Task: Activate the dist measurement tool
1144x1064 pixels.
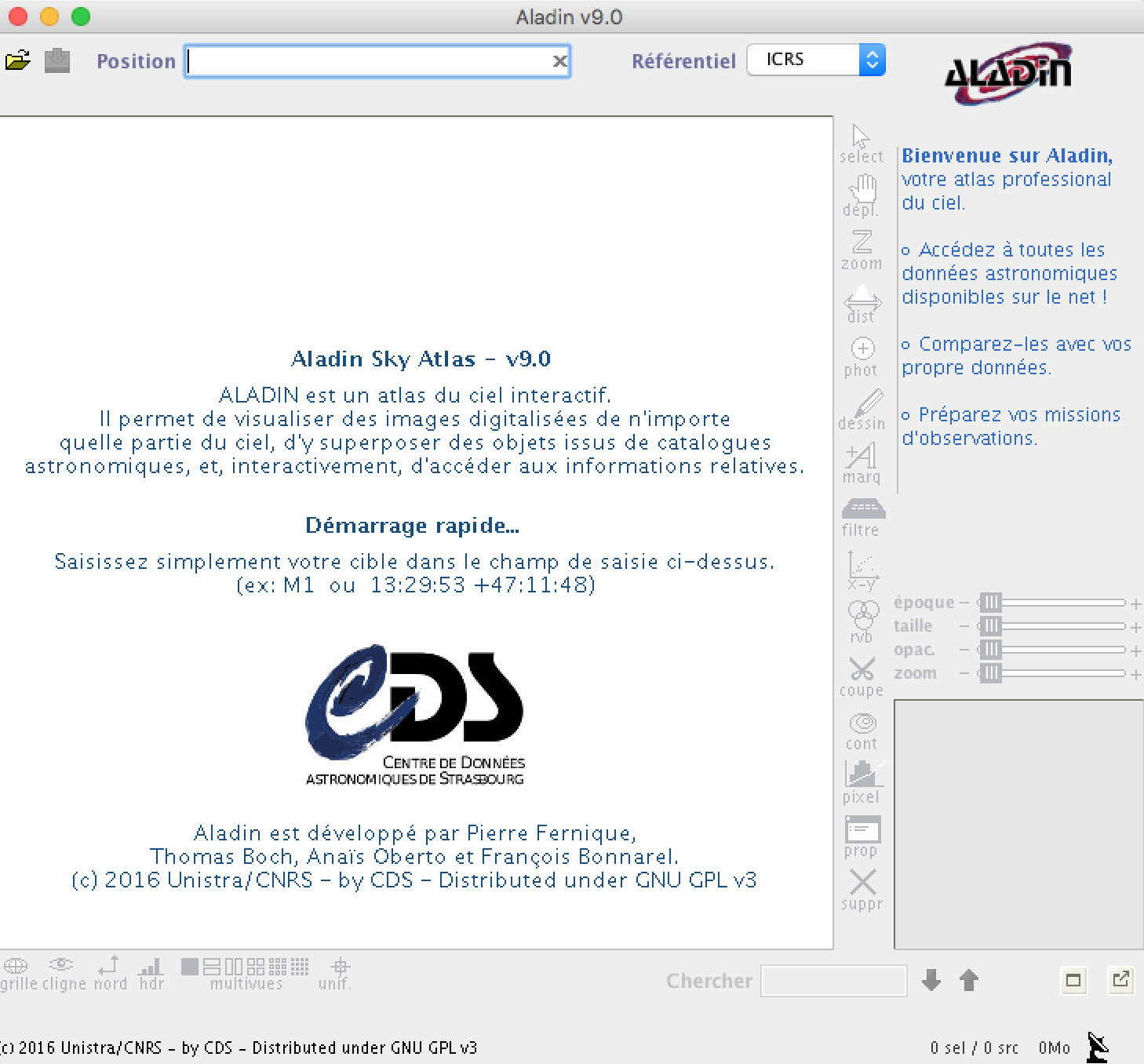Action: pyautogui.click(x=862, y=304)
